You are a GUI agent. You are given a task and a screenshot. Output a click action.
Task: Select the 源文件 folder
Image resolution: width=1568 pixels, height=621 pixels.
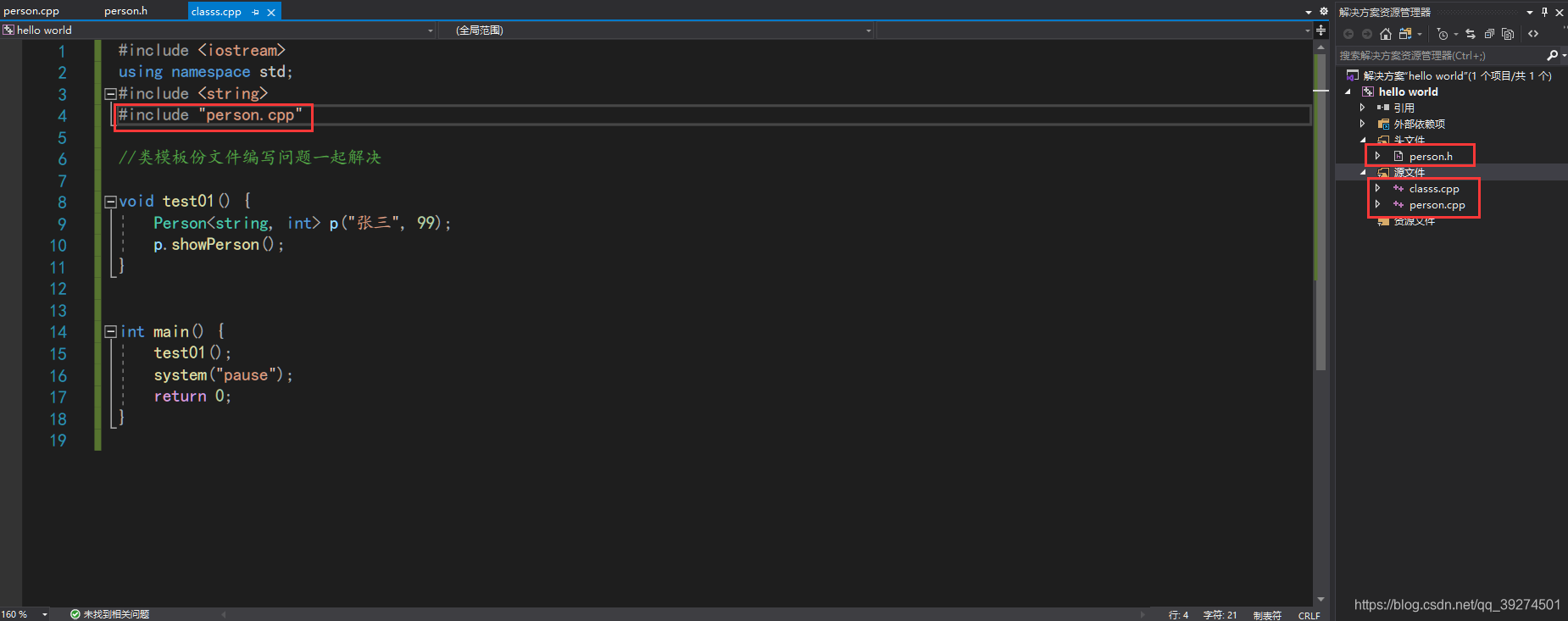pyautogui.click(x=1409, y=173)
